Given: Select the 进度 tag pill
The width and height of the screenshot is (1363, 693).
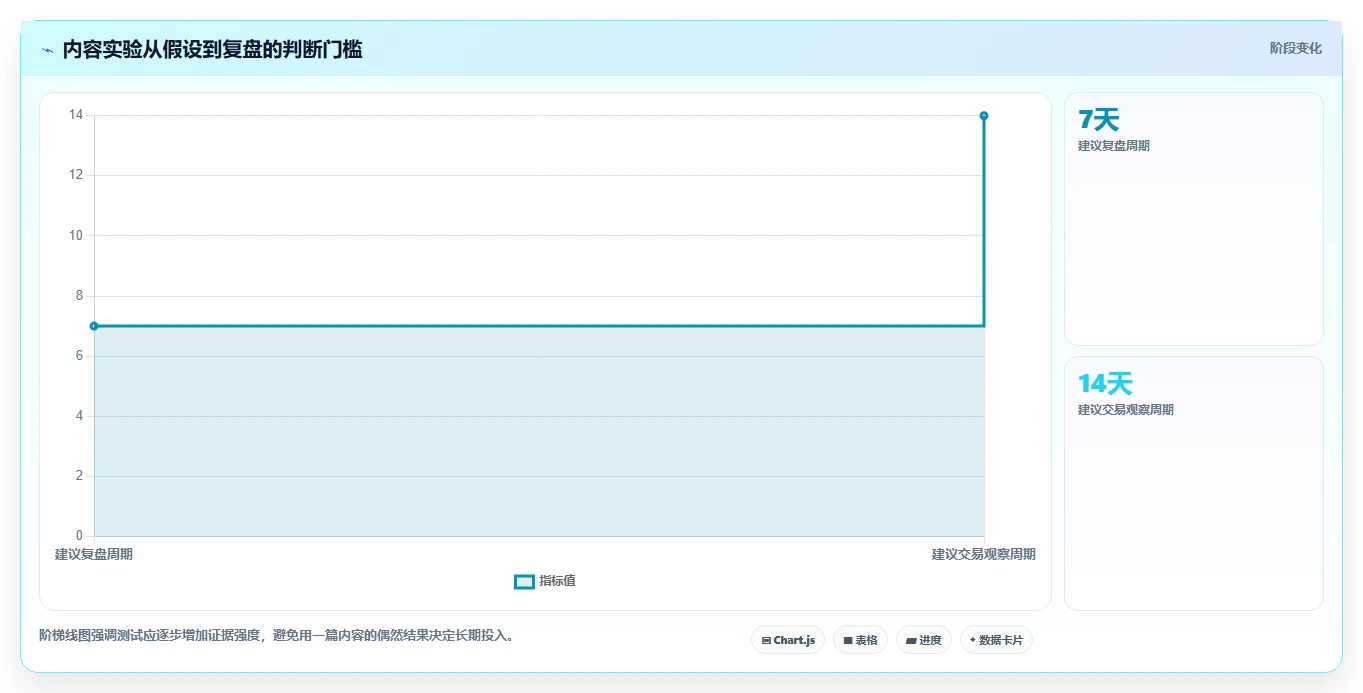Looking at the screenshot, I should 923,640.
